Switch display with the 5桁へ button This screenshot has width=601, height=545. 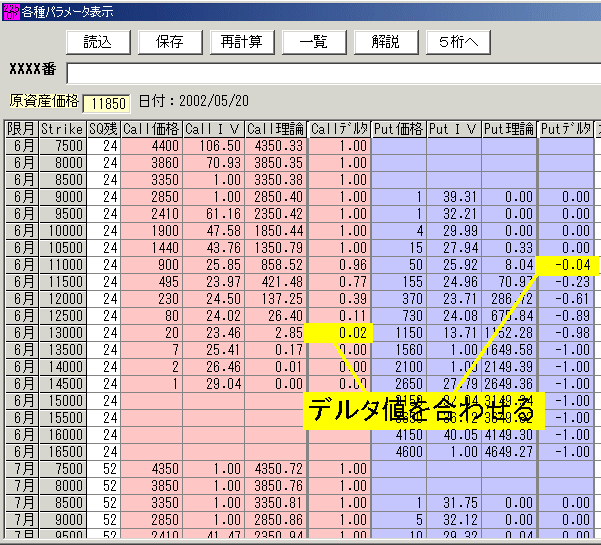458,42
